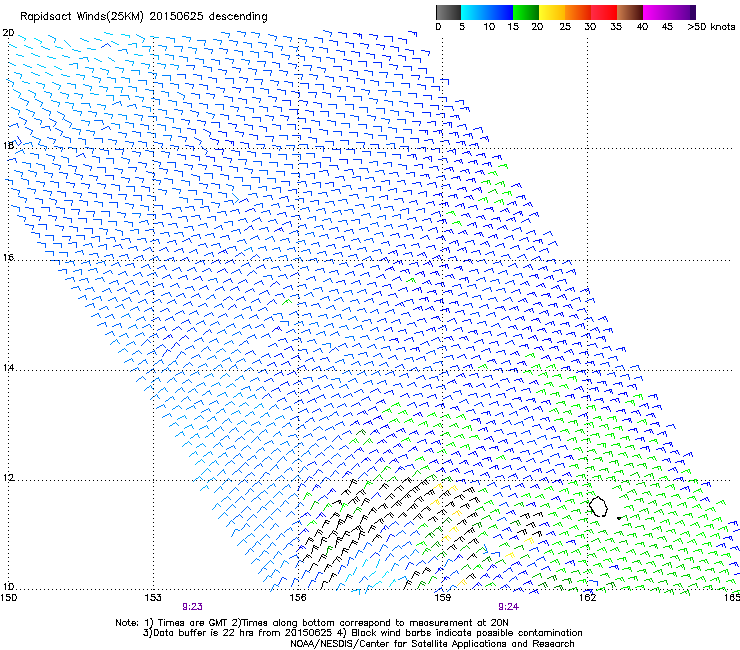This screenshot has height=650, width=740.
Task: Click the longitude label '153' on bottom axis
Action: pos(153,598)
